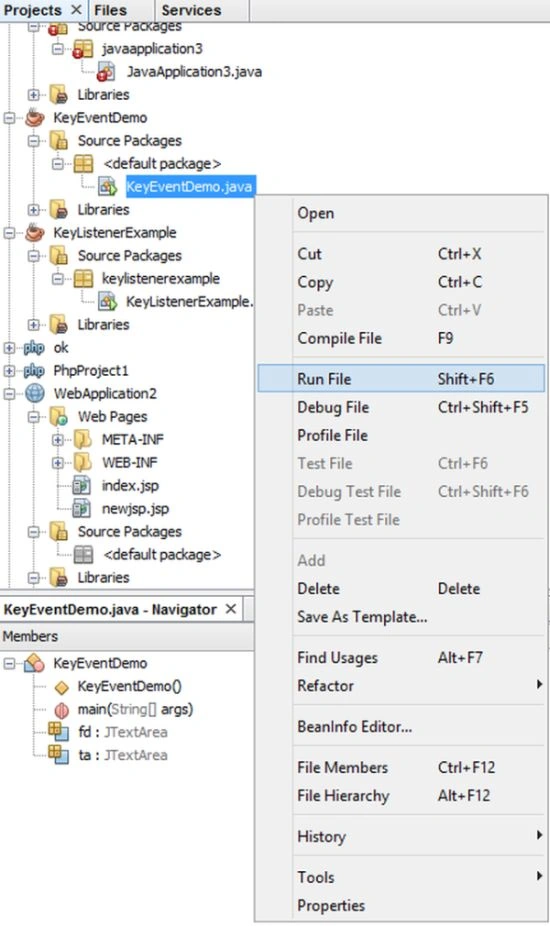Click the META-INF folder icon
Image resolution: width=550 pixels, height=926 pixels.
click(83, 439)
